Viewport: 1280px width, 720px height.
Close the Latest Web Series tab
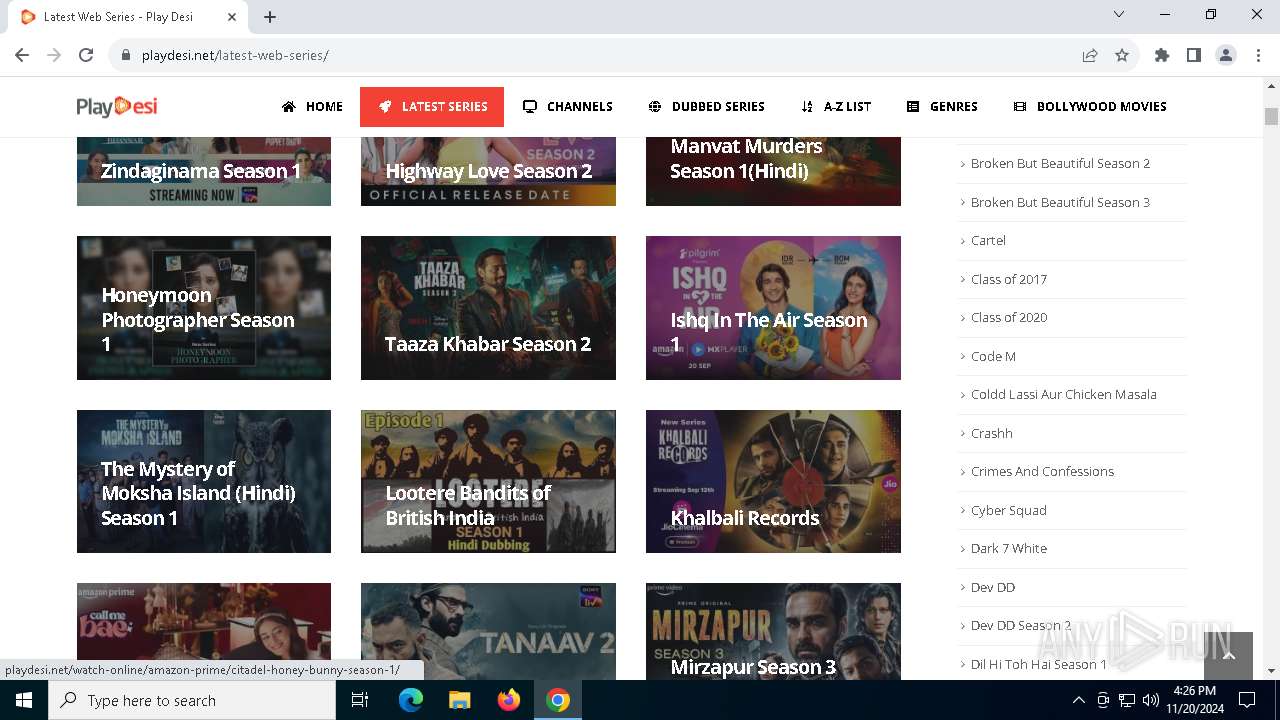point(232,17)
